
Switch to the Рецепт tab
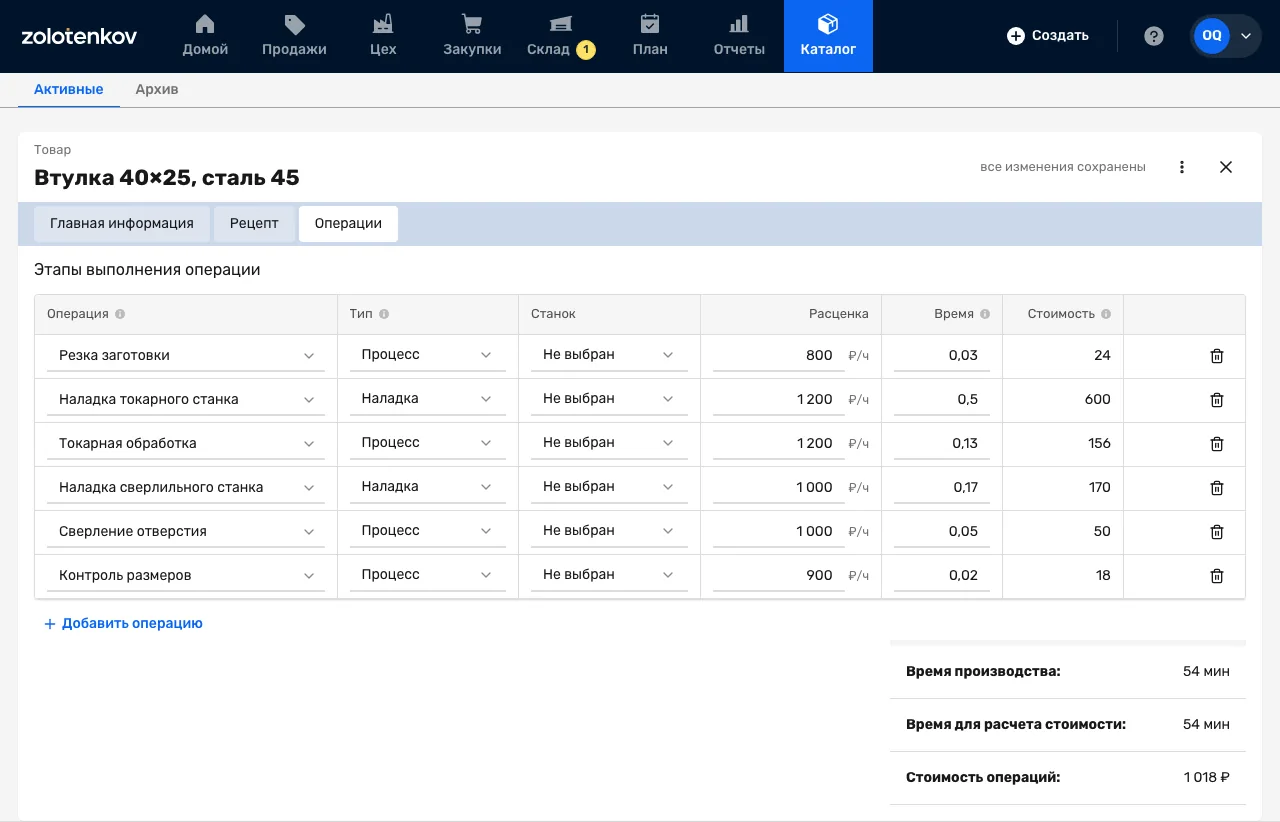point(254,224)
